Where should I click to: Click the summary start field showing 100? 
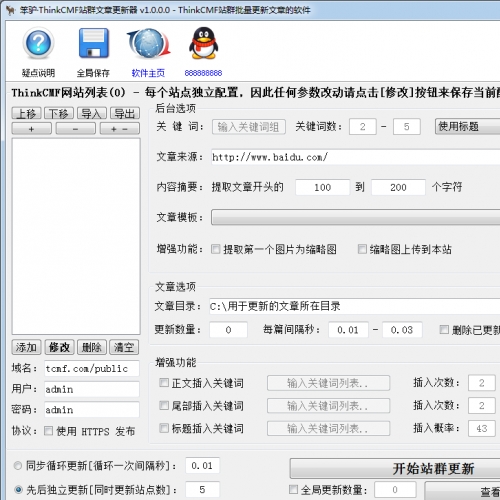coord(323,187)
